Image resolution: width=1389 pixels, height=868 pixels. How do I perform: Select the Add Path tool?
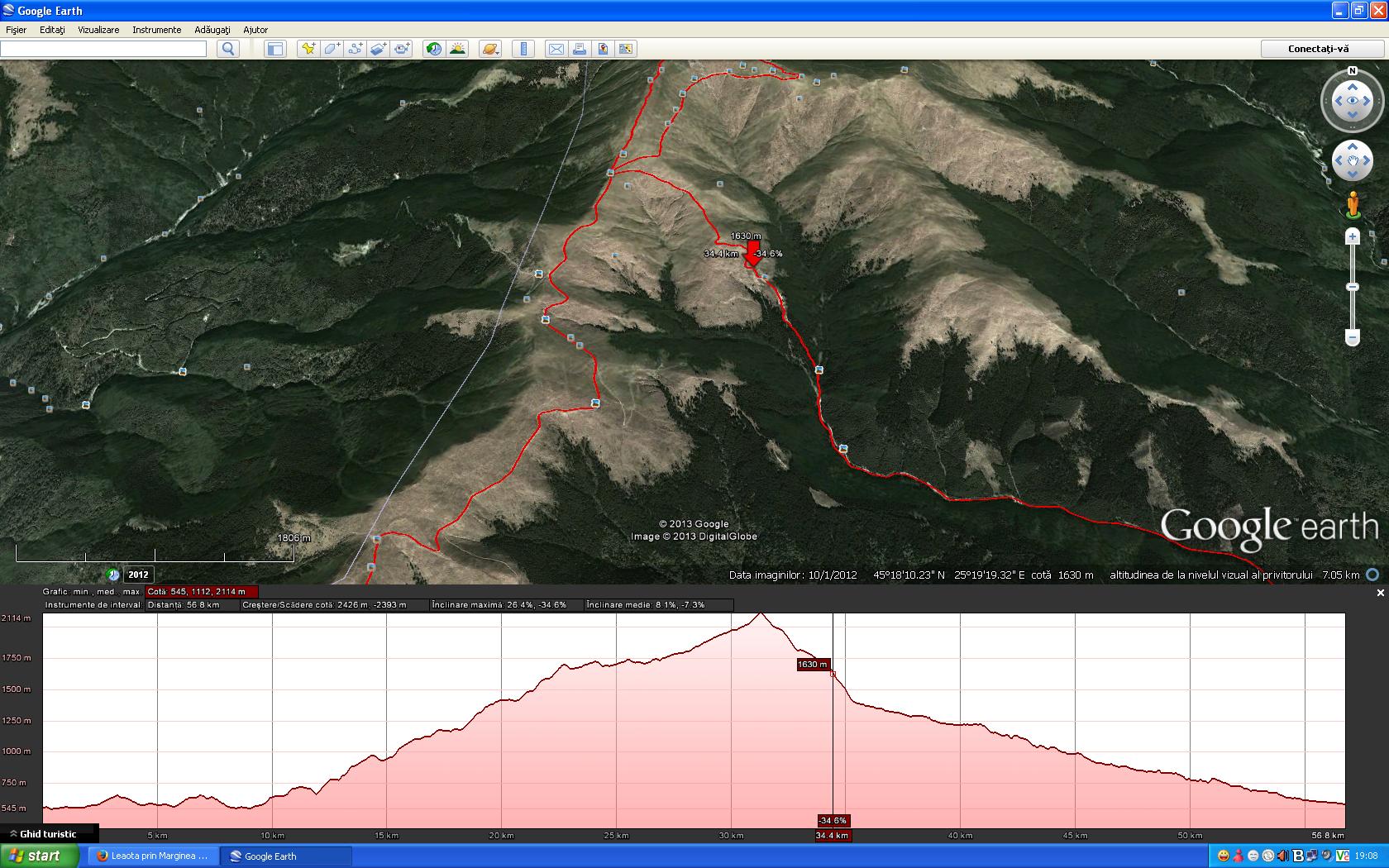355,49
